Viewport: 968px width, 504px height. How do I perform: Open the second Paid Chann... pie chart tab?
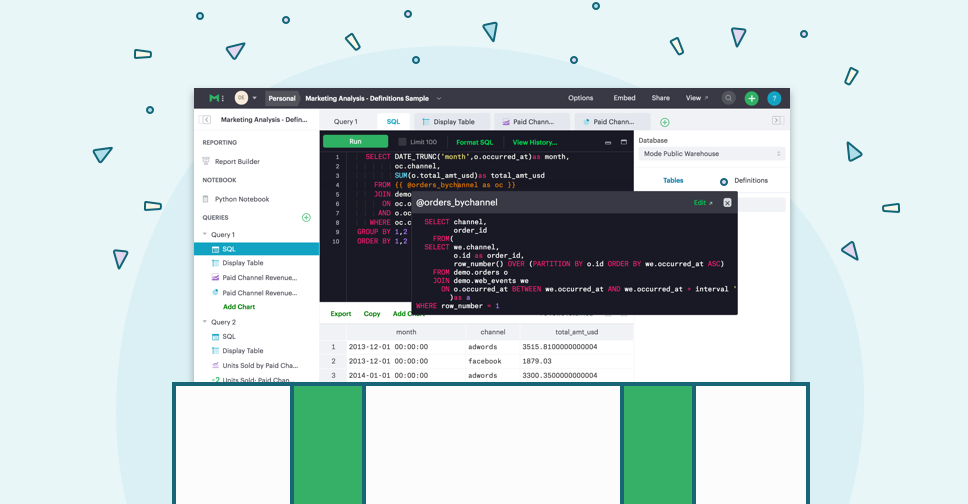(x=612, y=122)
